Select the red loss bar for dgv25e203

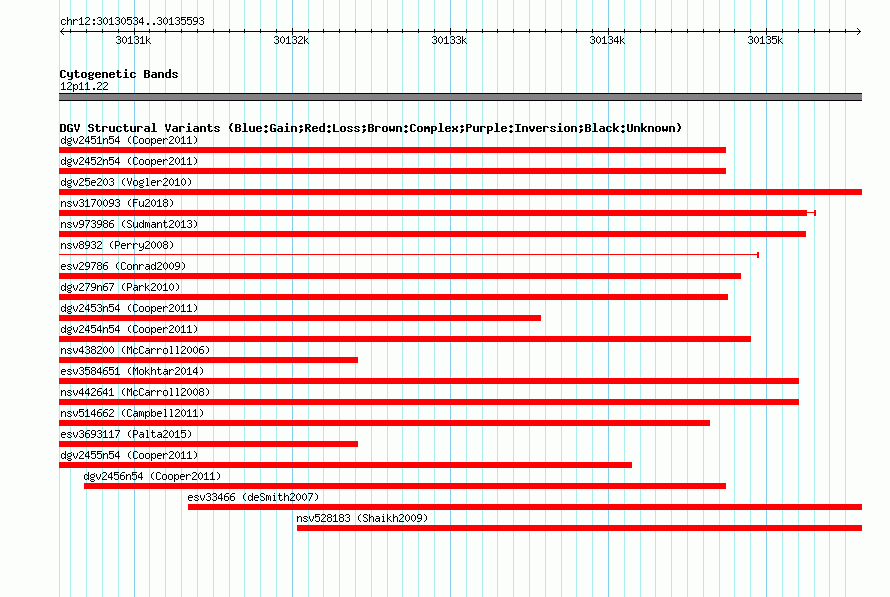tap(460, 192)
